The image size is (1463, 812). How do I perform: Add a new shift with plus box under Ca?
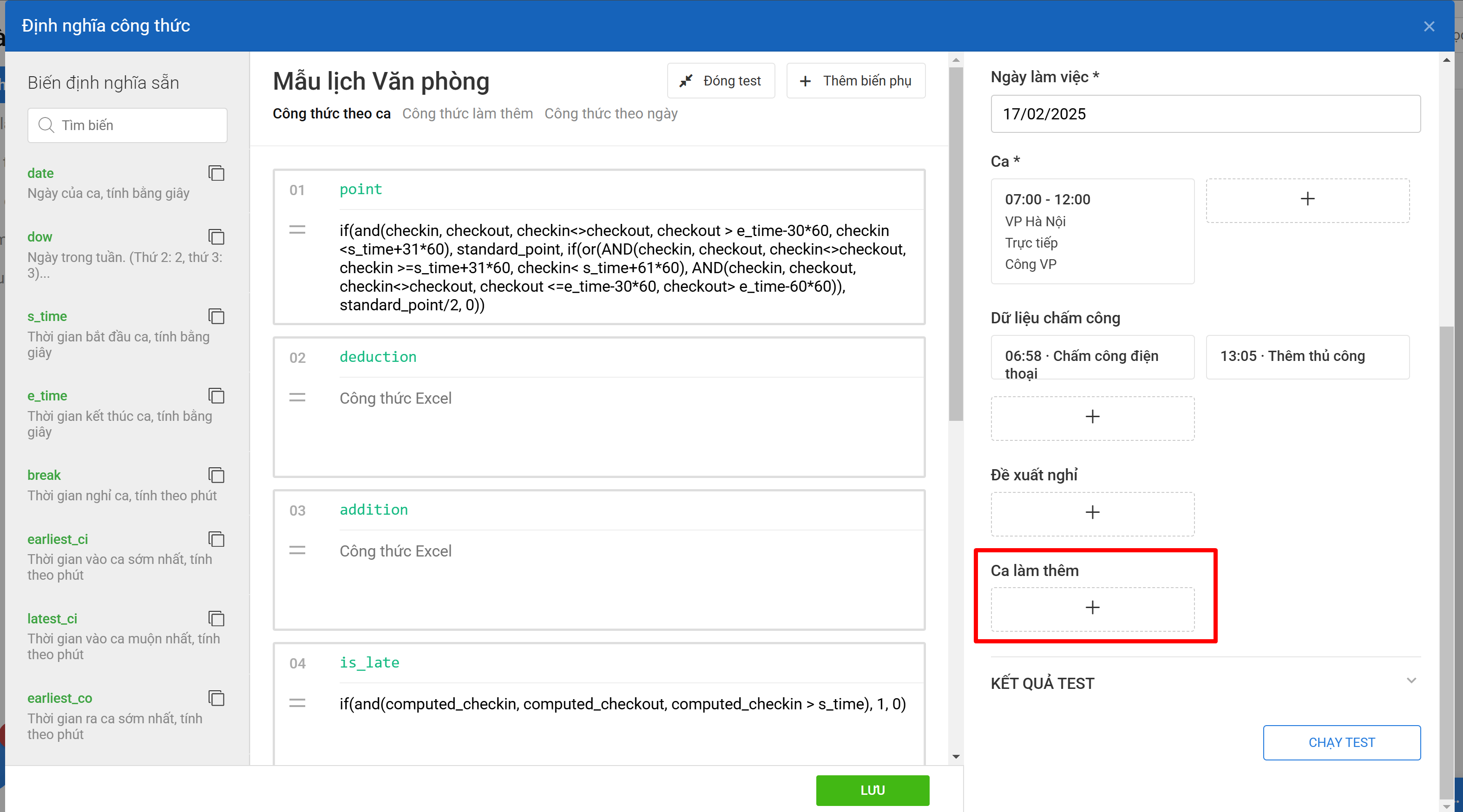(1307, 199)
